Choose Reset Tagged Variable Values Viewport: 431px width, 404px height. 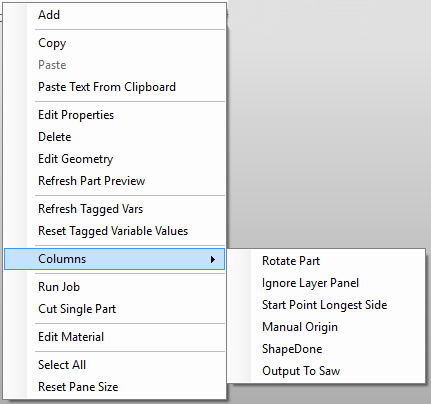pos(114,231)
